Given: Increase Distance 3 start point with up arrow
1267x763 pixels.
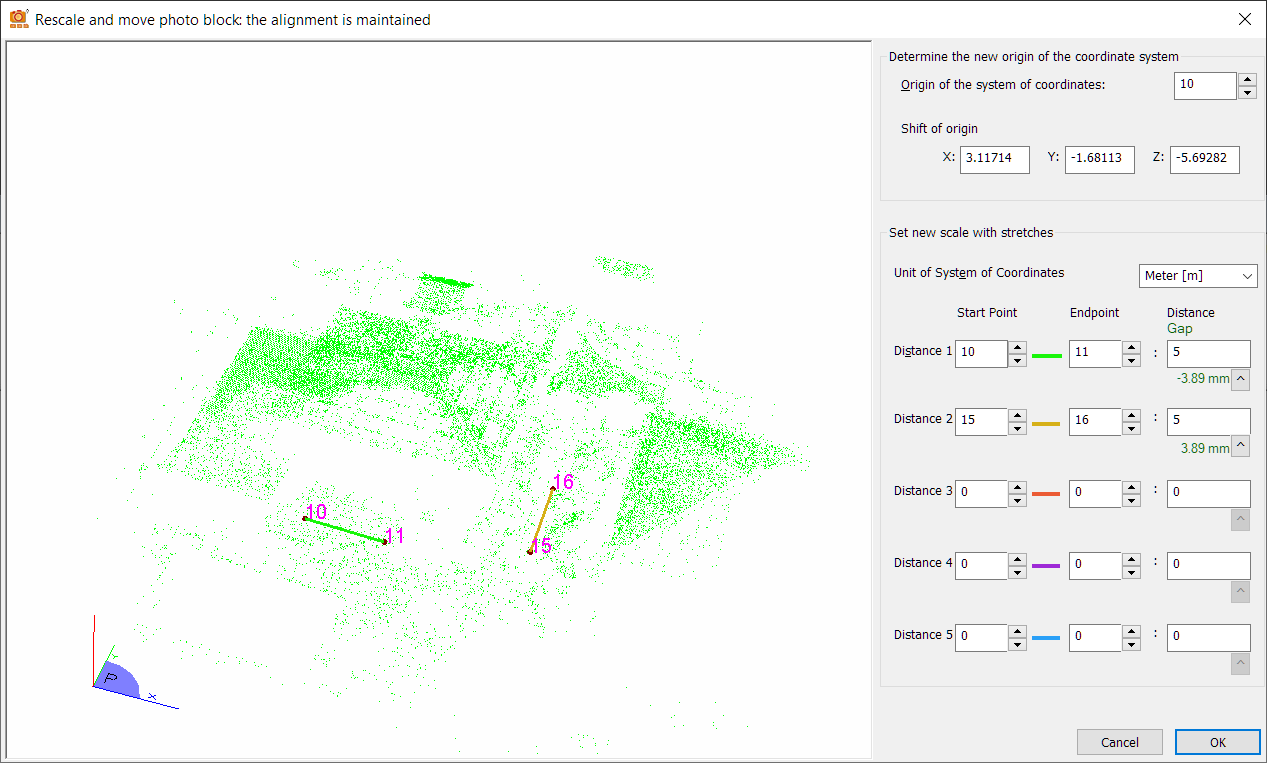Looking at the screenshot, I should [x=1017, y=487].
